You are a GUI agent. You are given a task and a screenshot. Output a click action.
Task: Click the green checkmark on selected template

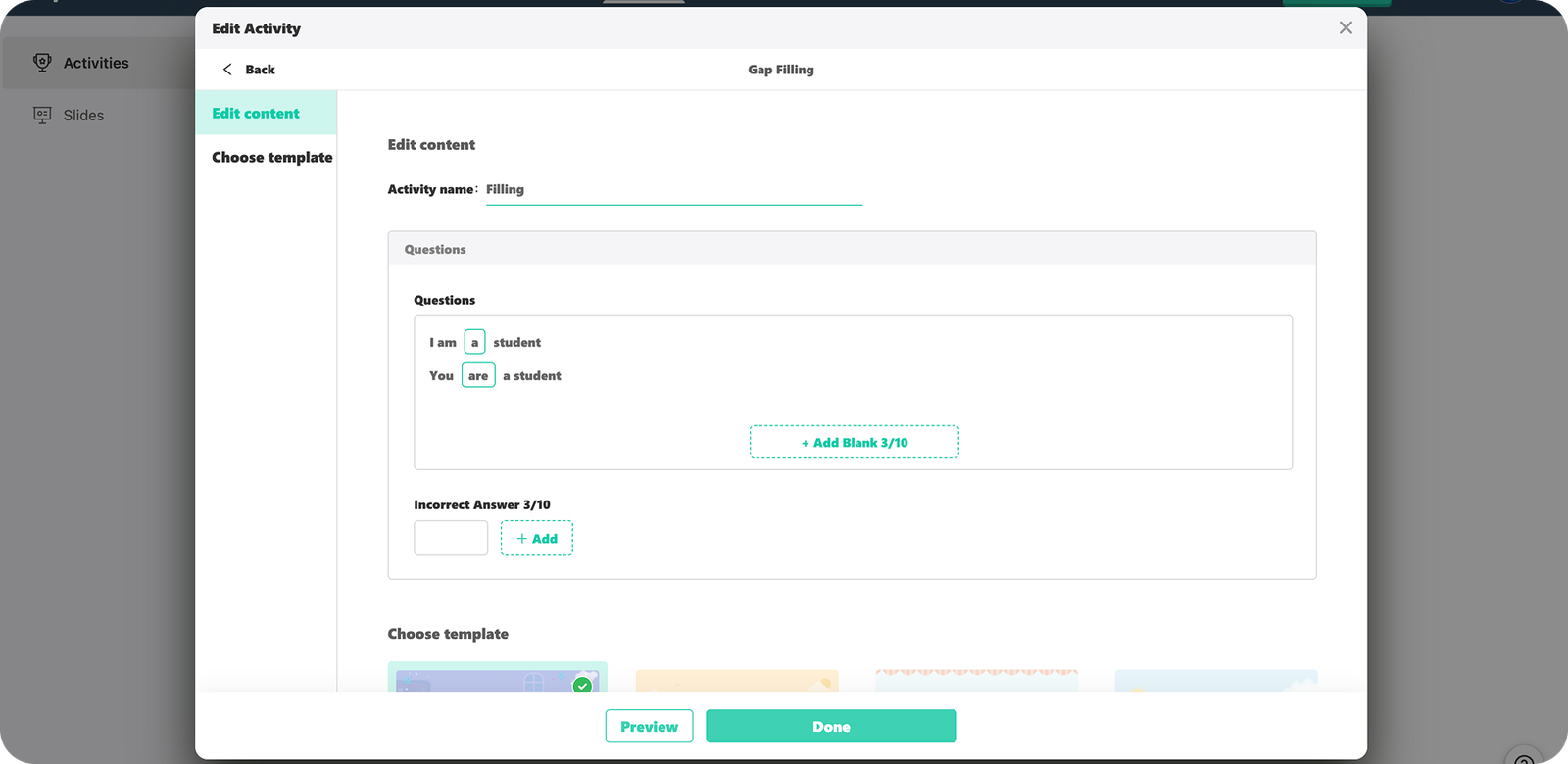pos(582,685)
